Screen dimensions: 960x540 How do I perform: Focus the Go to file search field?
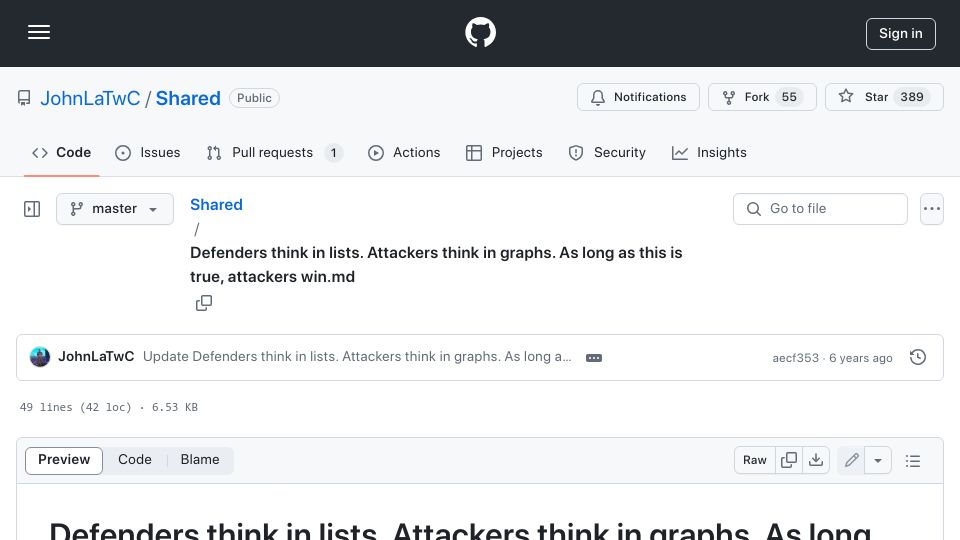pyautogui.click(x=820, y=209)
